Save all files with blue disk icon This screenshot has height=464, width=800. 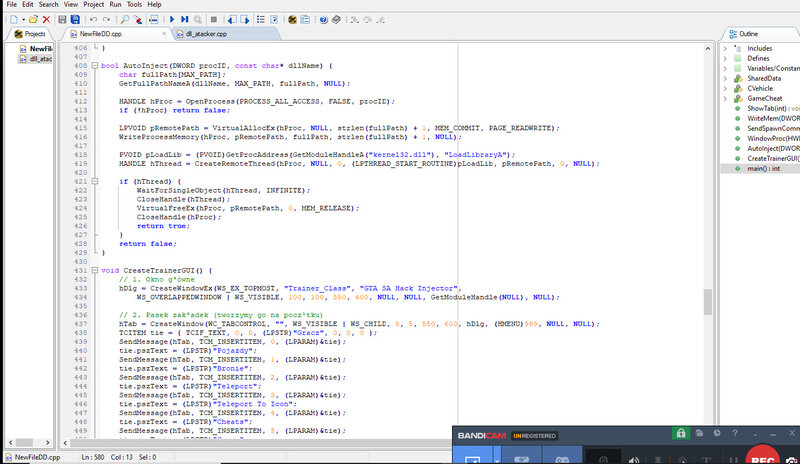[75, 19]
